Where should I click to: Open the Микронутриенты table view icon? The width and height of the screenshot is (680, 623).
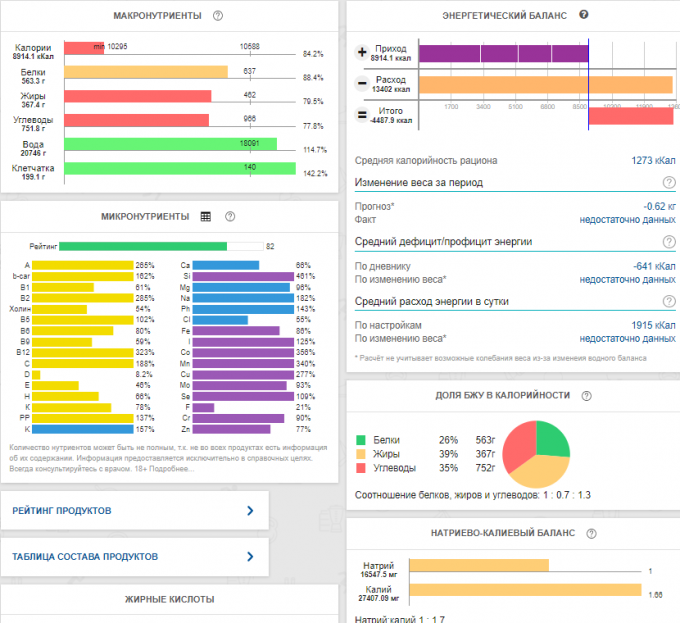[x=206, y=216]
